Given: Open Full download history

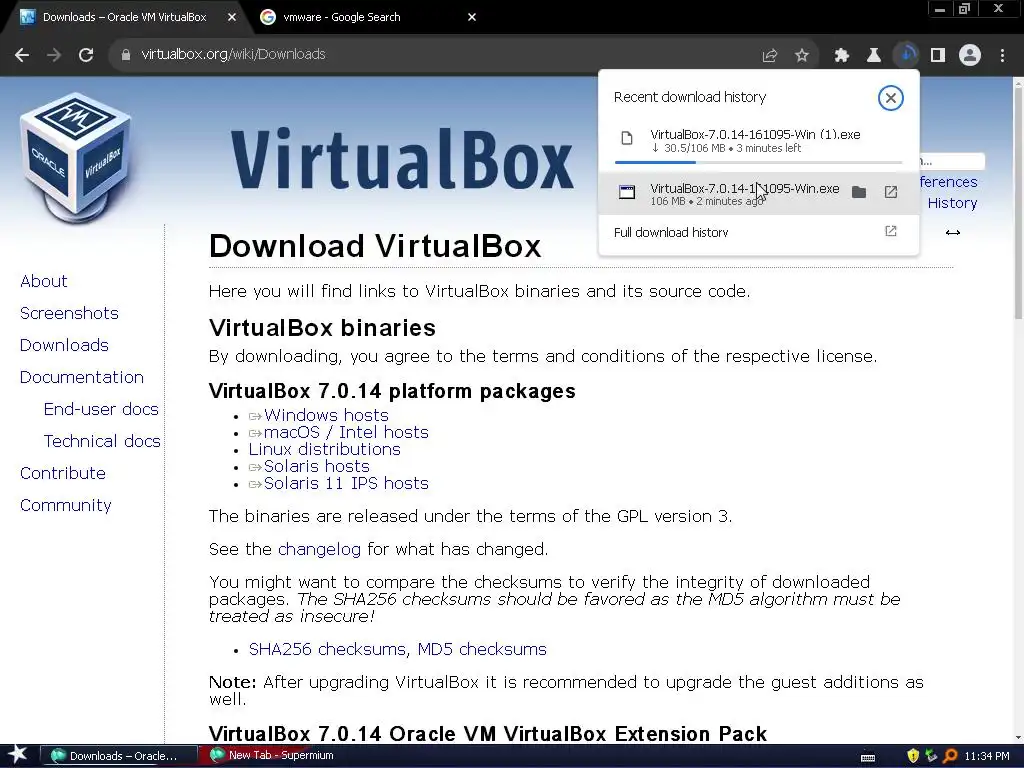Looking at the screenshot, I should pyautogui.click(x=758, y=232).
